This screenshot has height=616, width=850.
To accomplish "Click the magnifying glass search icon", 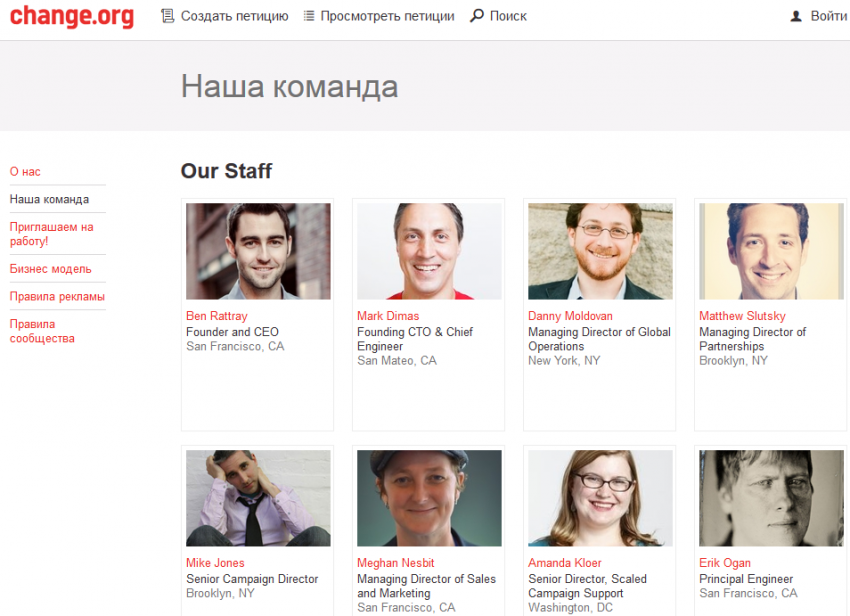I will (476, 16).
